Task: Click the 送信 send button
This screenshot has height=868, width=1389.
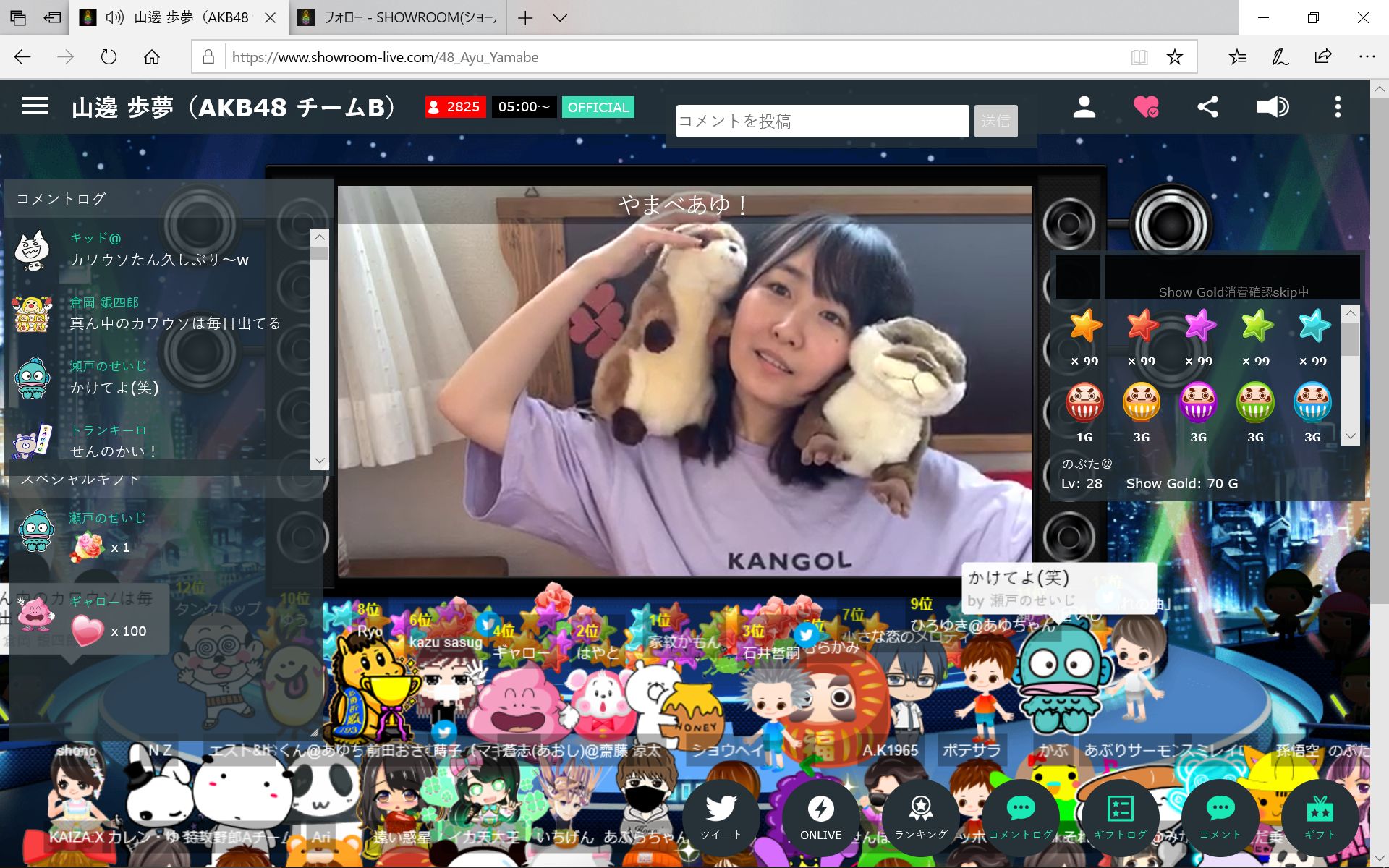Action: pyautogui.click(x=995, y=121)
